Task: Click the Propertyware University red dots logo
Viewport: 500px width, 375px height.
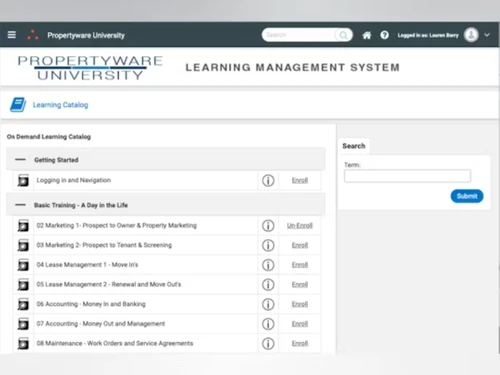Action: coord(33,35)
